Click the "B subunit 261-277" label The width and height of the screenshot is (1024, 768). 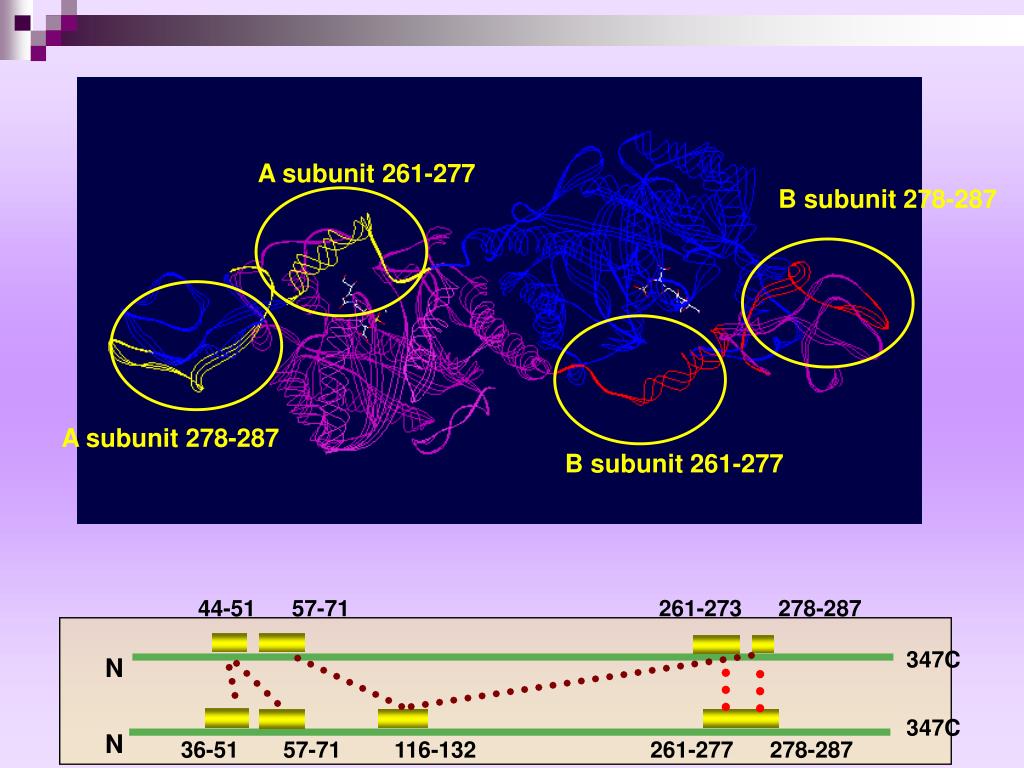pyautogui.click(x=674, y=464)
